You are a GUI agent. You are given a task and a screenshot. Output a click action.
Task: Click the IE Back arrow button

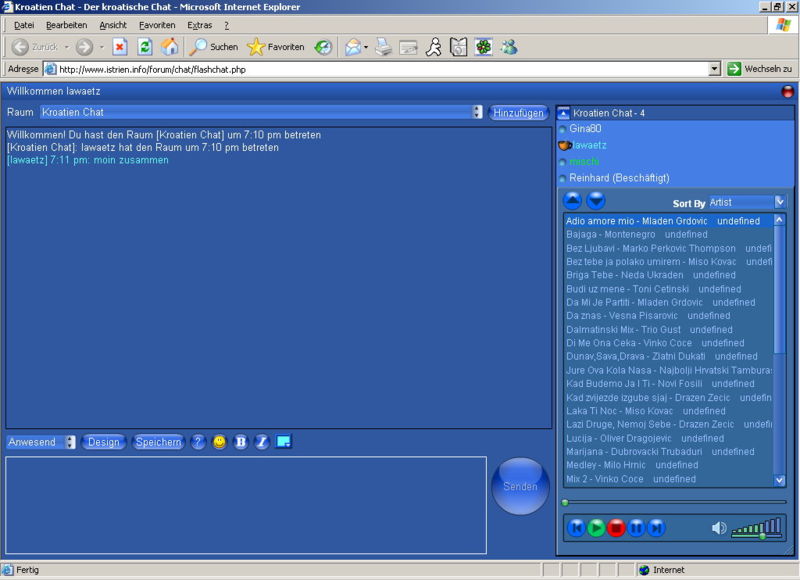20,47
